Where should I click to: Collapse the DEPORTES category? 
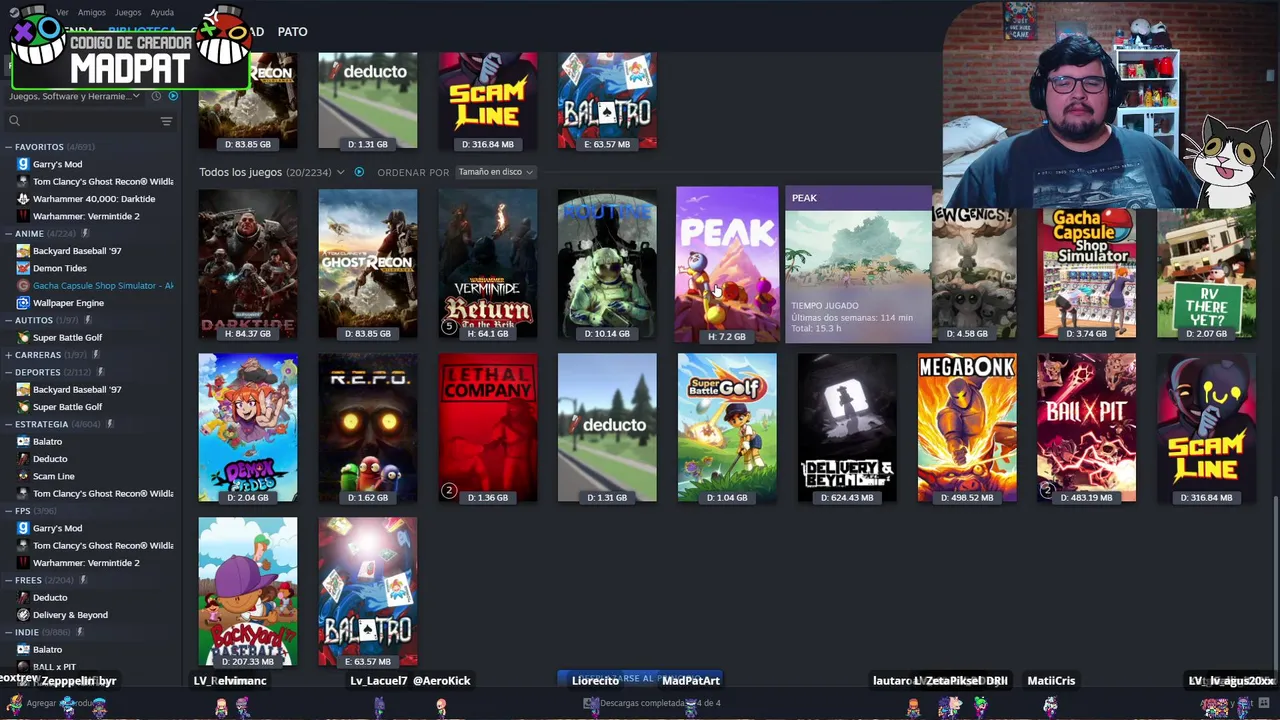click(9, 372)
